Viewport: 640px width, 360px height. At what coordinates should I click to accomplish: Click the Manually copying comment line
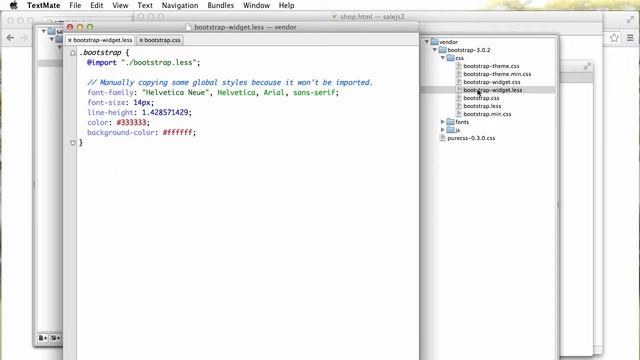coord(230,82)
